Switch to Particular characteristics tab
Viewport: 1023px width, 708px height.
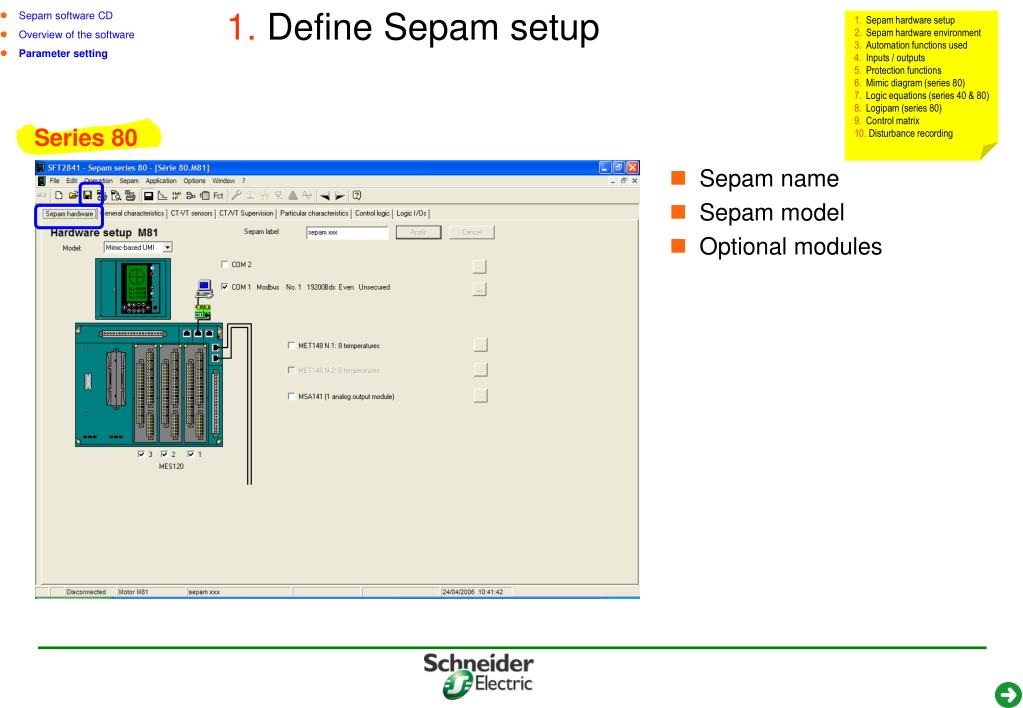[x=314, y=213]
